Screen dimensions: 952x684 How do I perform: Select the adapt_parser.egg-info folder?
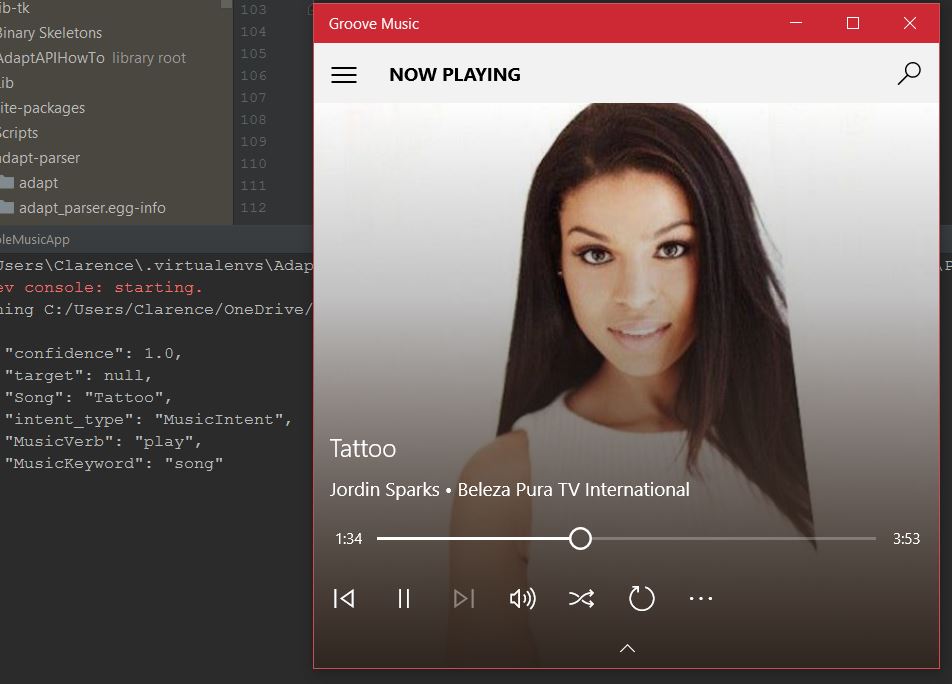(91, 208)
